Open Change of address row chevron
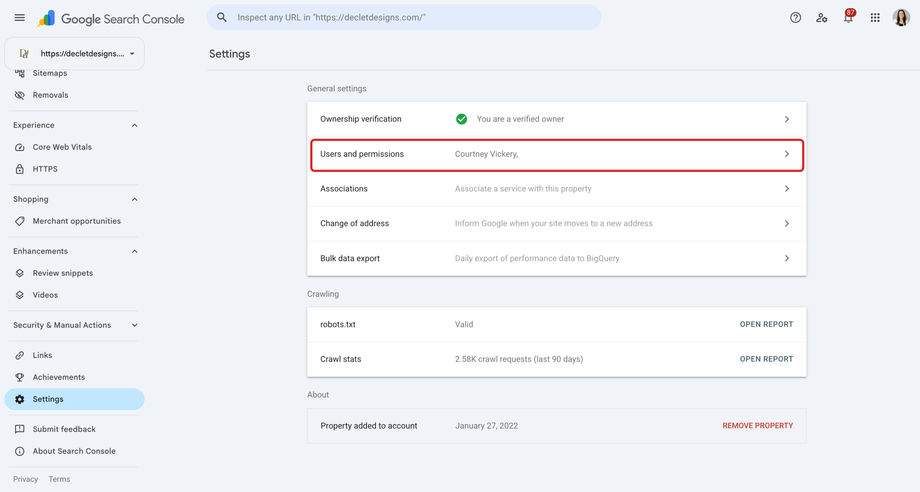 pyautogui.click(x=787, y=223)
